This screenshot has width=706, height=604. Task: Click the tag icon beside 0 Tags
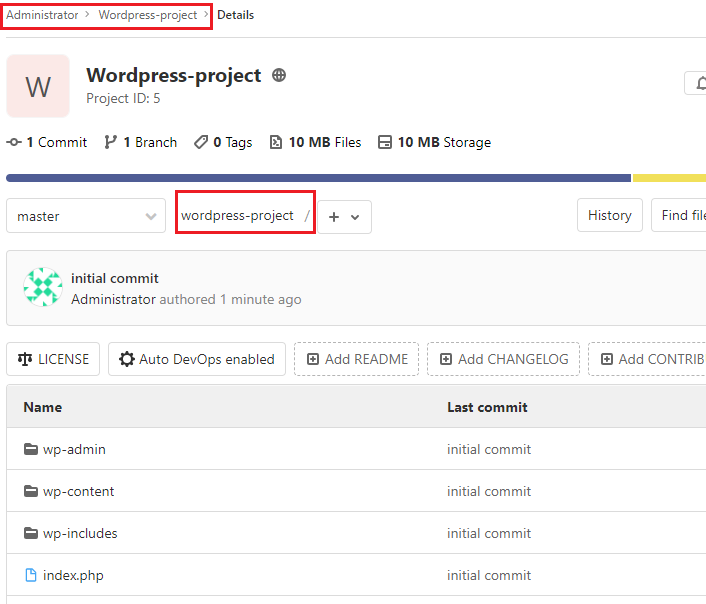[201, 142]
